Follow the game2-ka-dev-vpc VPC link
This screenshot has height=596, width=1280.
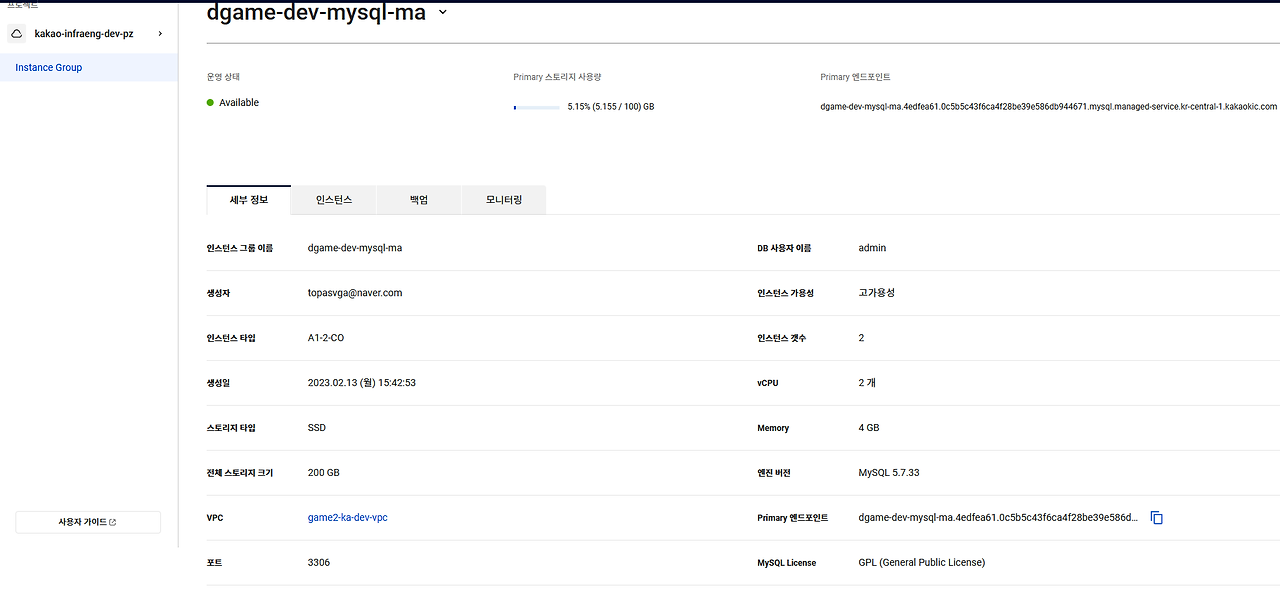click(x=347, y=518)
